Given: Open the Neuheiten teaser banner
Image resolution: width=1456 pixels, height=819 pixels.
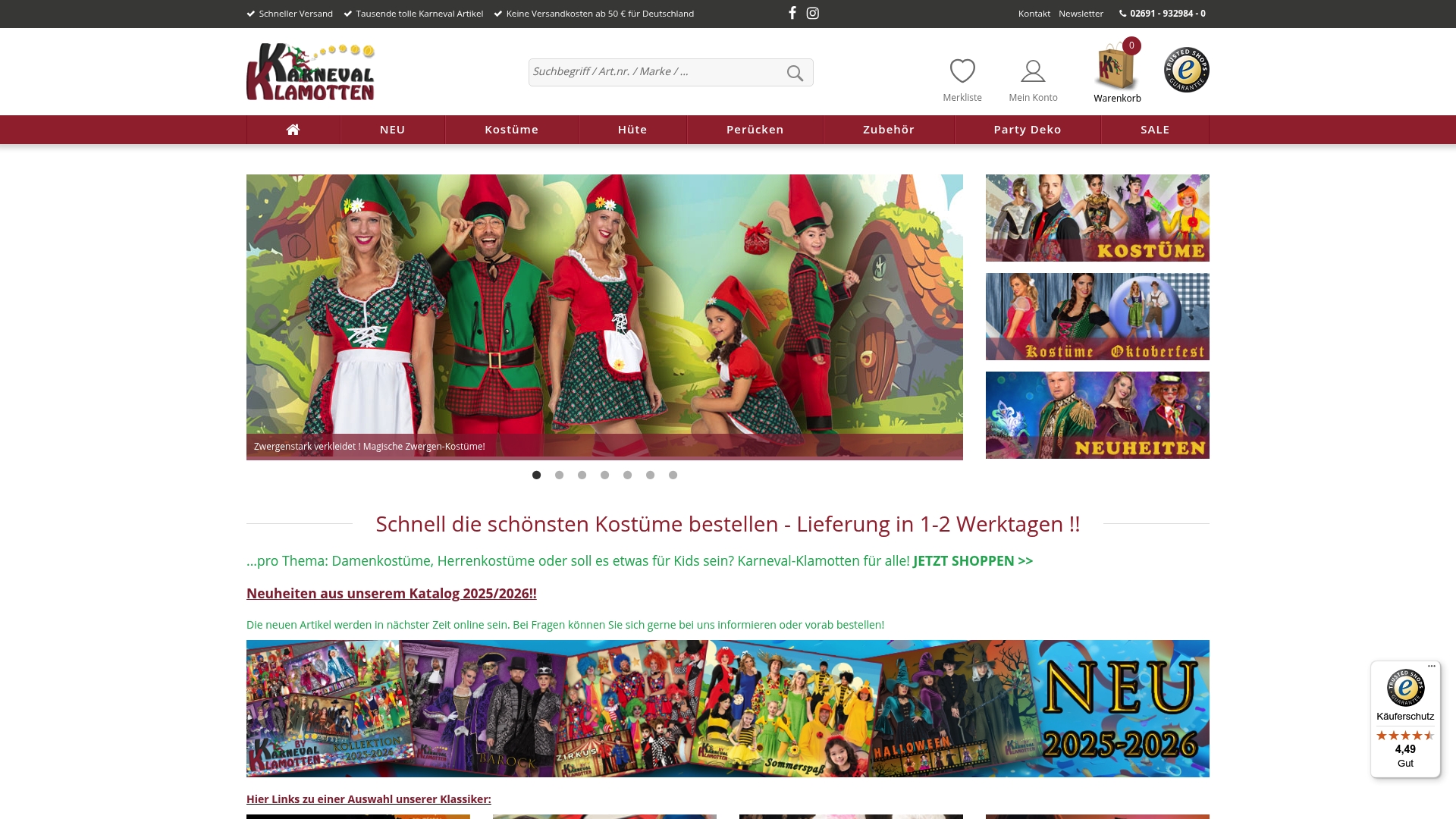Looking at the screenshot, I should click(x=1097, y=416).
